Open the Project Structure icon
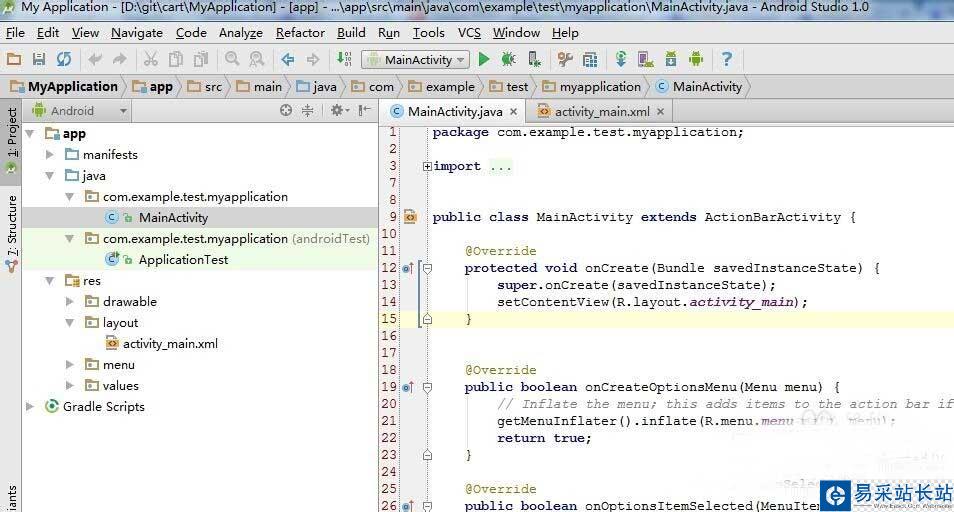 [x=590, y=59]
